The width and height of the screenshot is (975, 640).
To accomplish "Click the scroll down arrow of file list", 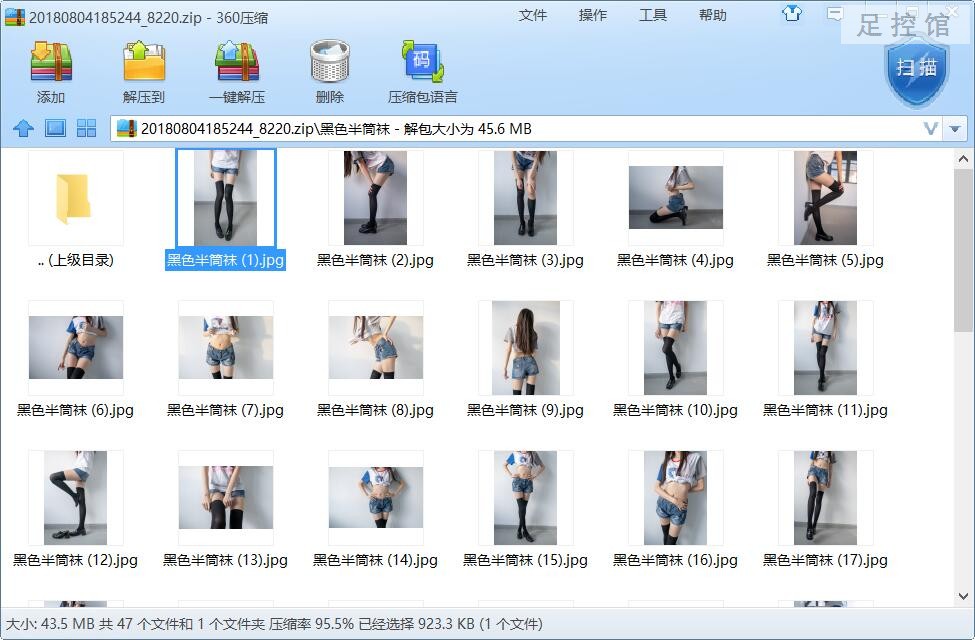I will click(963, 596).
